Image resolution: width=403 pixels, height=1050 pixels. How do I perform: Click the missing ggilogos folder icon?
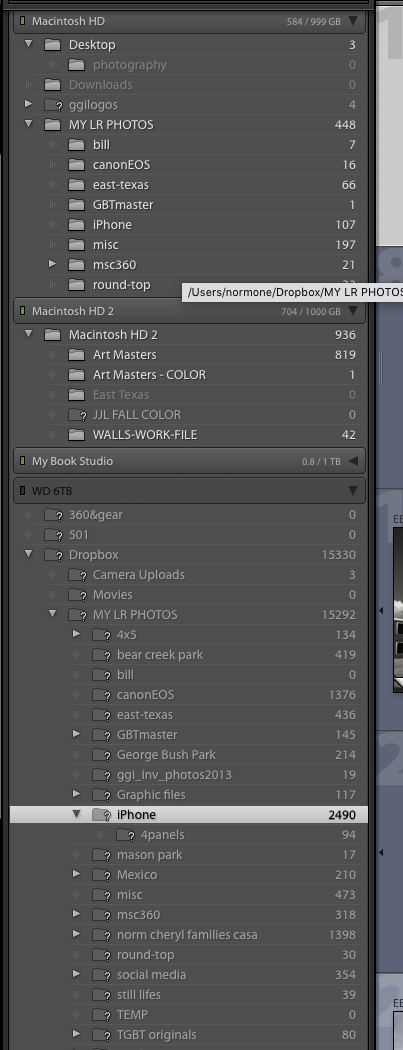(x=52, y=104)
